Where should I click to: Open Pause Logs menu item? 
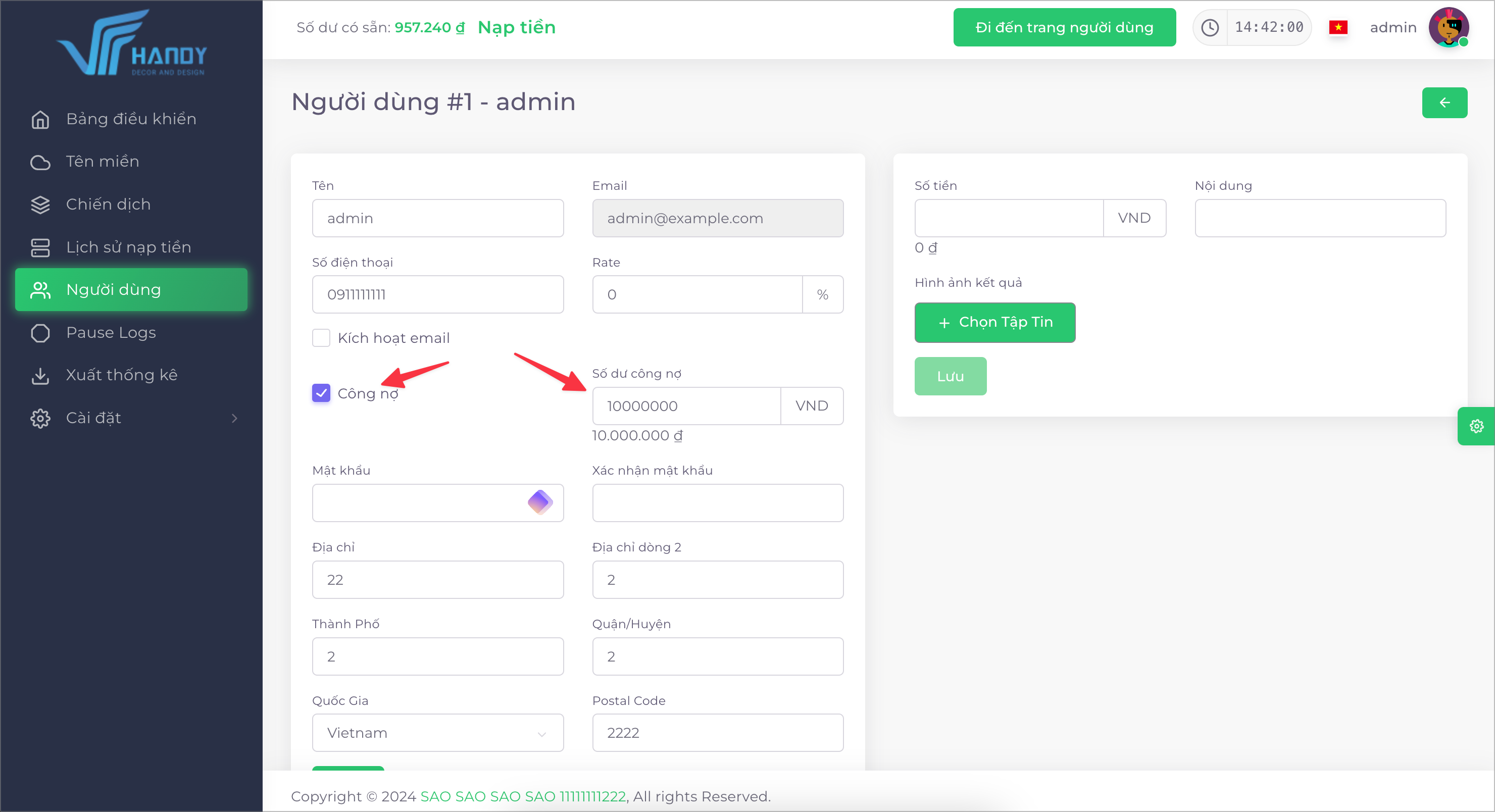pyautogui.click(x=131, y=333)
